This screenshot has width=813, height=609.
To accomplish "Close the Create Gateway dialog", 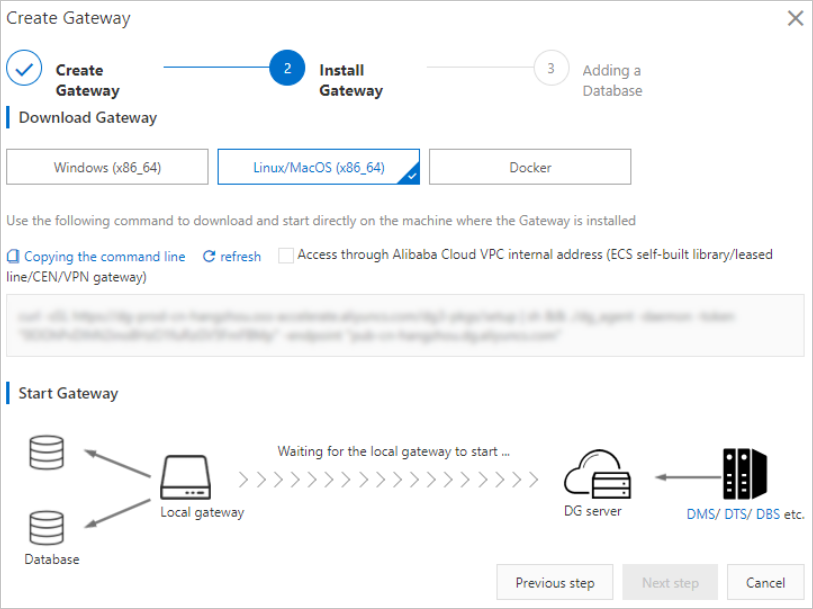I will (795, 18).
